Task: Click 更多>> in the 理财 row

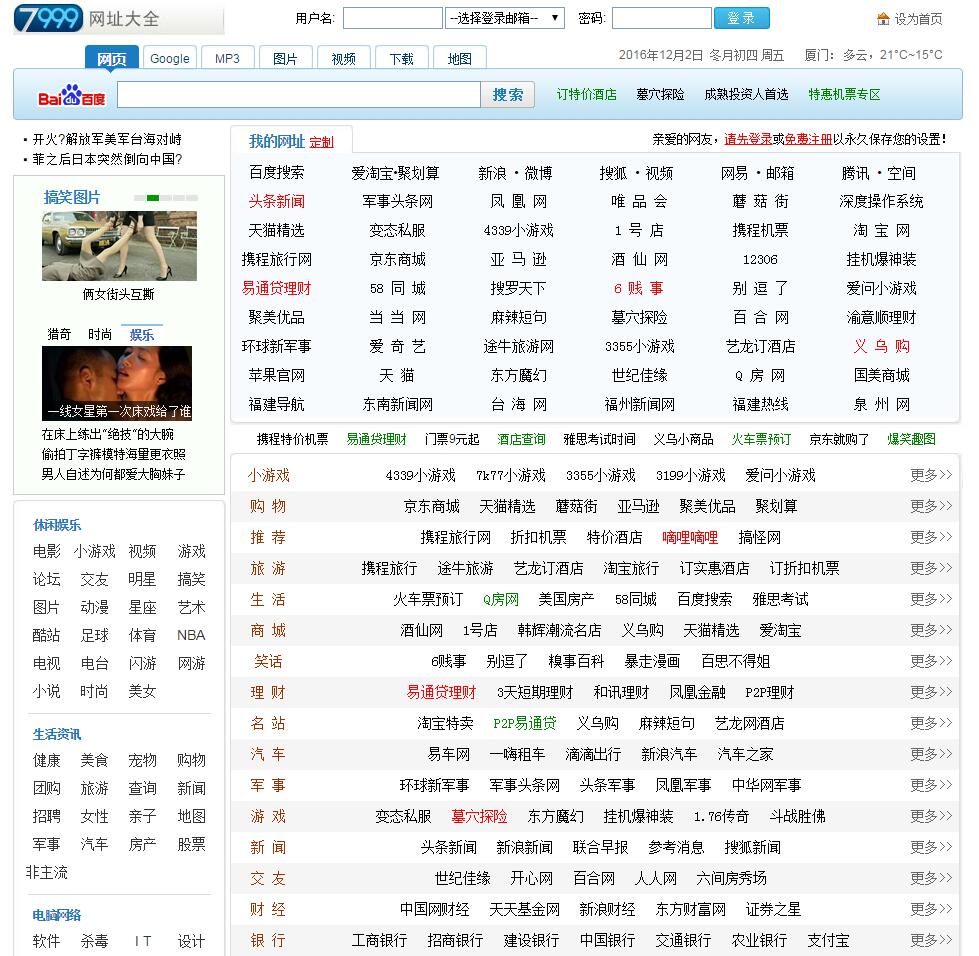Action: (931, 692)
